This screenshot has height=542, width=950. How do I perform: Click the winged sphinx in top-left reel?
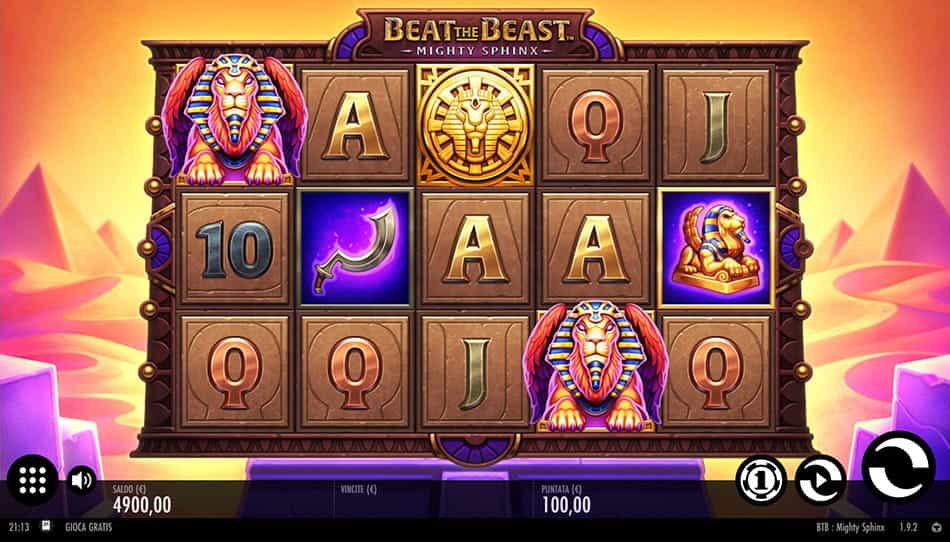234,120
